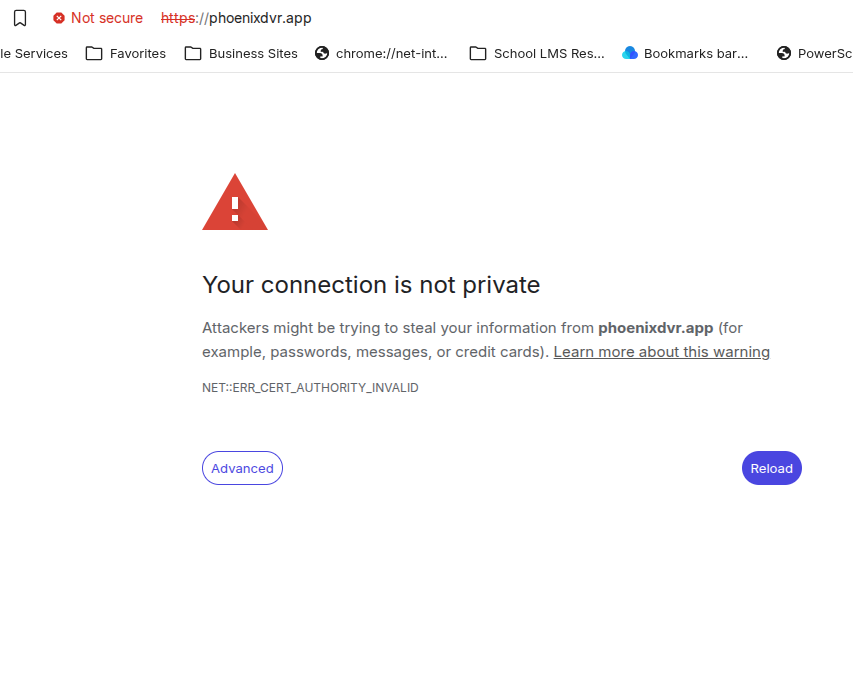The image size is (853, 677).
Task: Click the School LMS Res folder icon
Action: pos(478,54)
